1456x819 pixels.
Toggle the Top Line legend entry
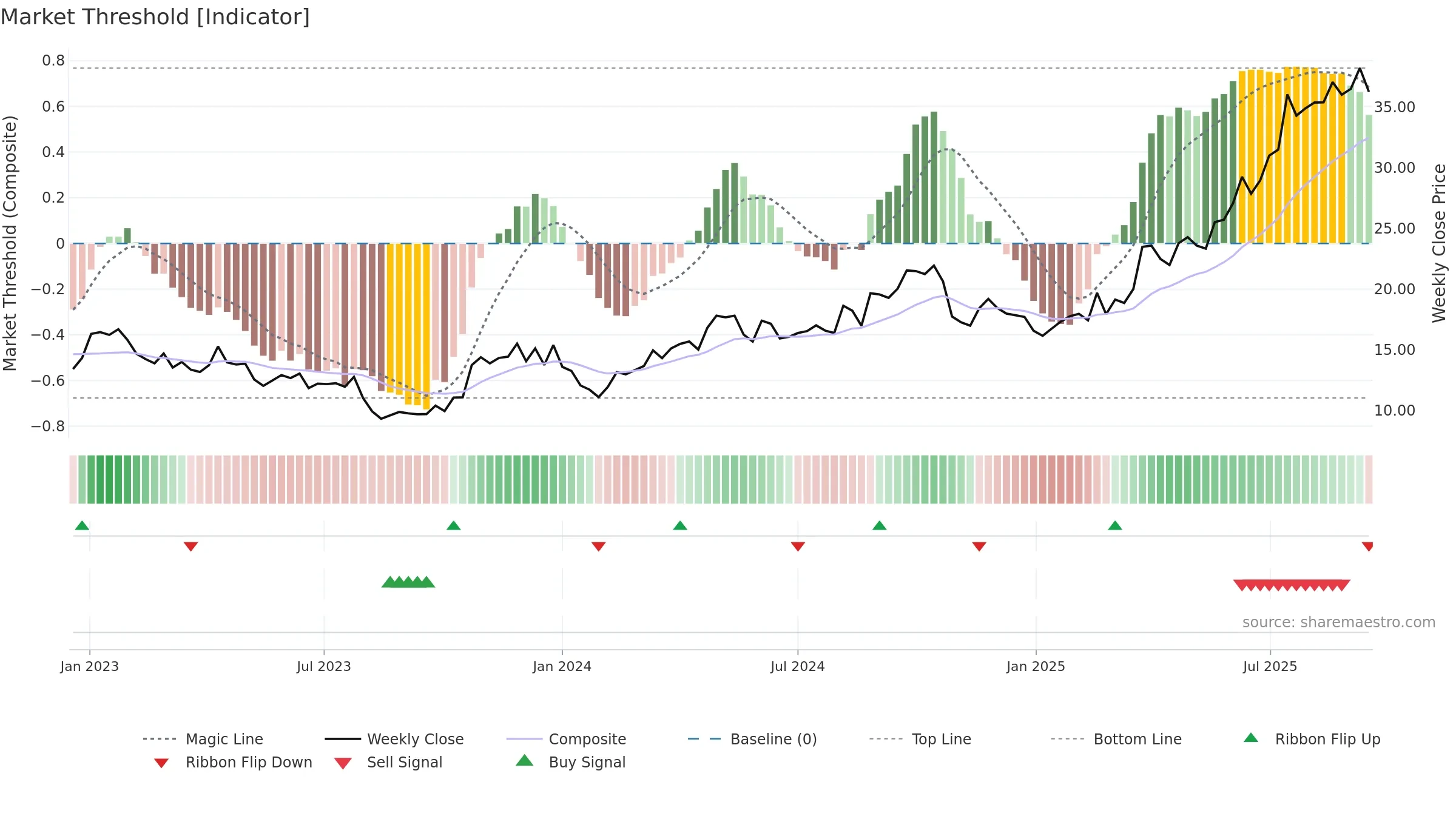tap(920, 739)
